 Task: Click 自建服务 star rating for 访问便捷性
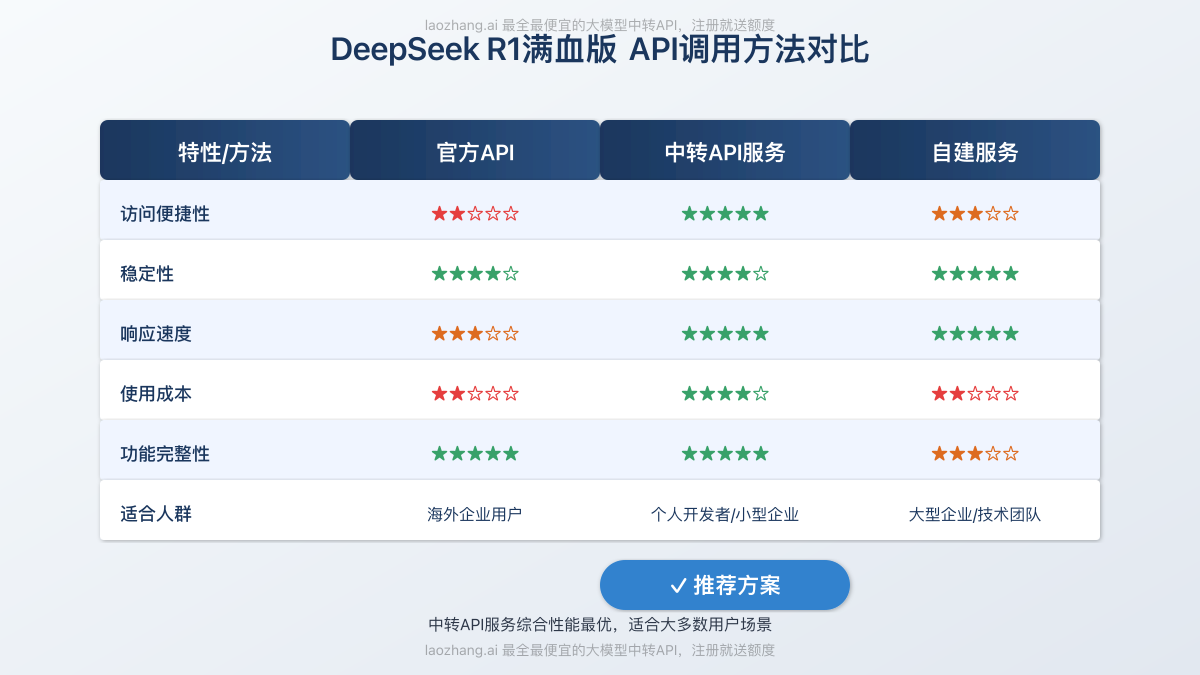[975, 213]
